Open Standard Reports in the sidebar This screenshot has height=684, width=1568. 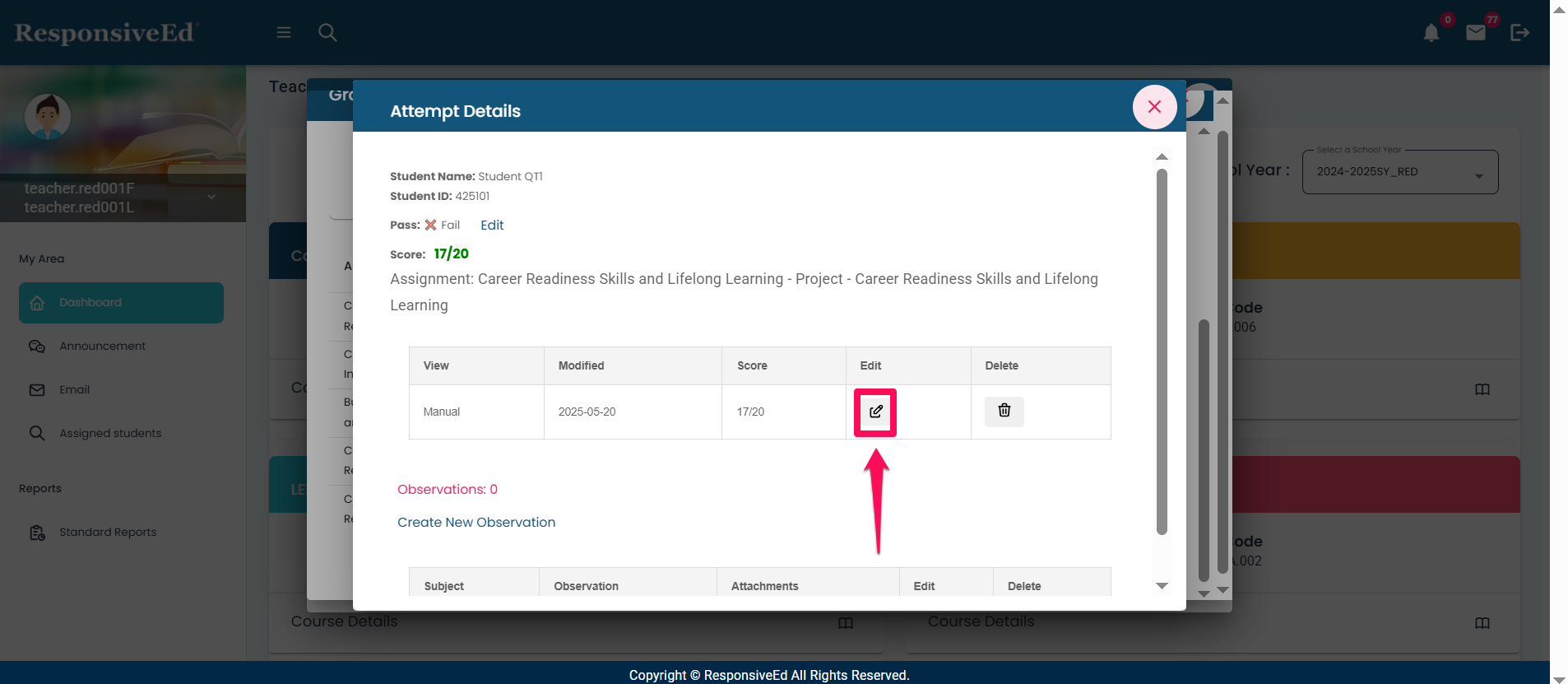point(108,533)
